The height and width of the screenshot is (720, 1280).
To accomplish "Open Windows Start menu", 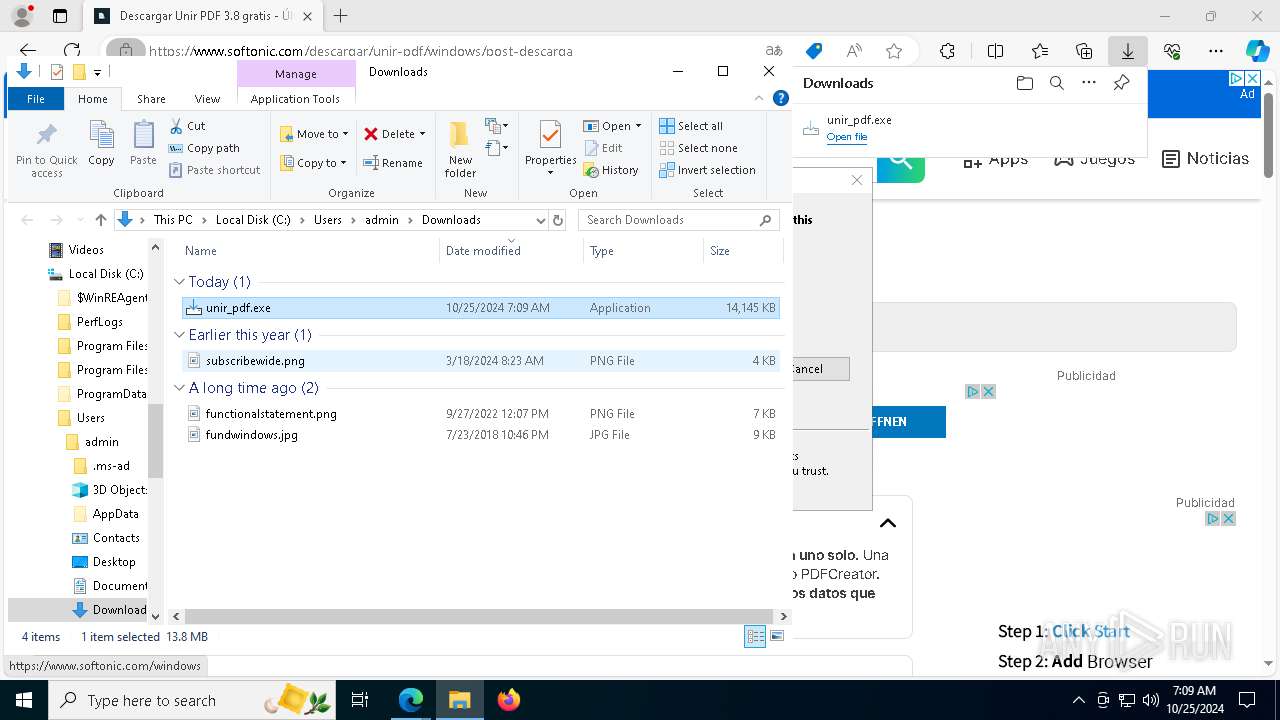I will pos(24,701).
